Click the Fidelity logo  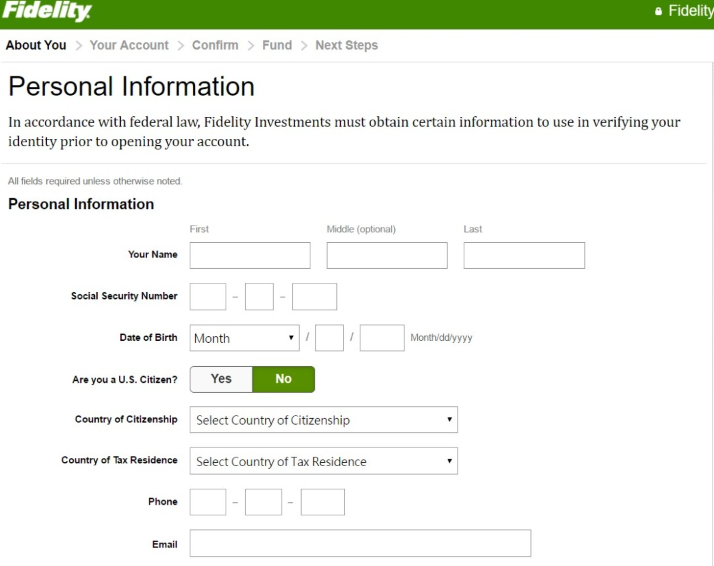(47, 12)
